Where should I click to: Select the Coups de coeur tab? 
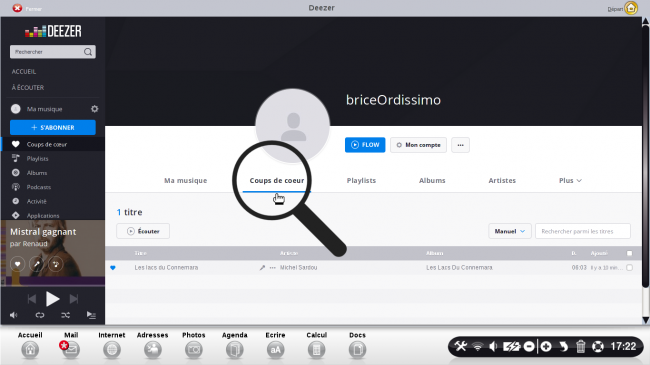coord(276,180)
